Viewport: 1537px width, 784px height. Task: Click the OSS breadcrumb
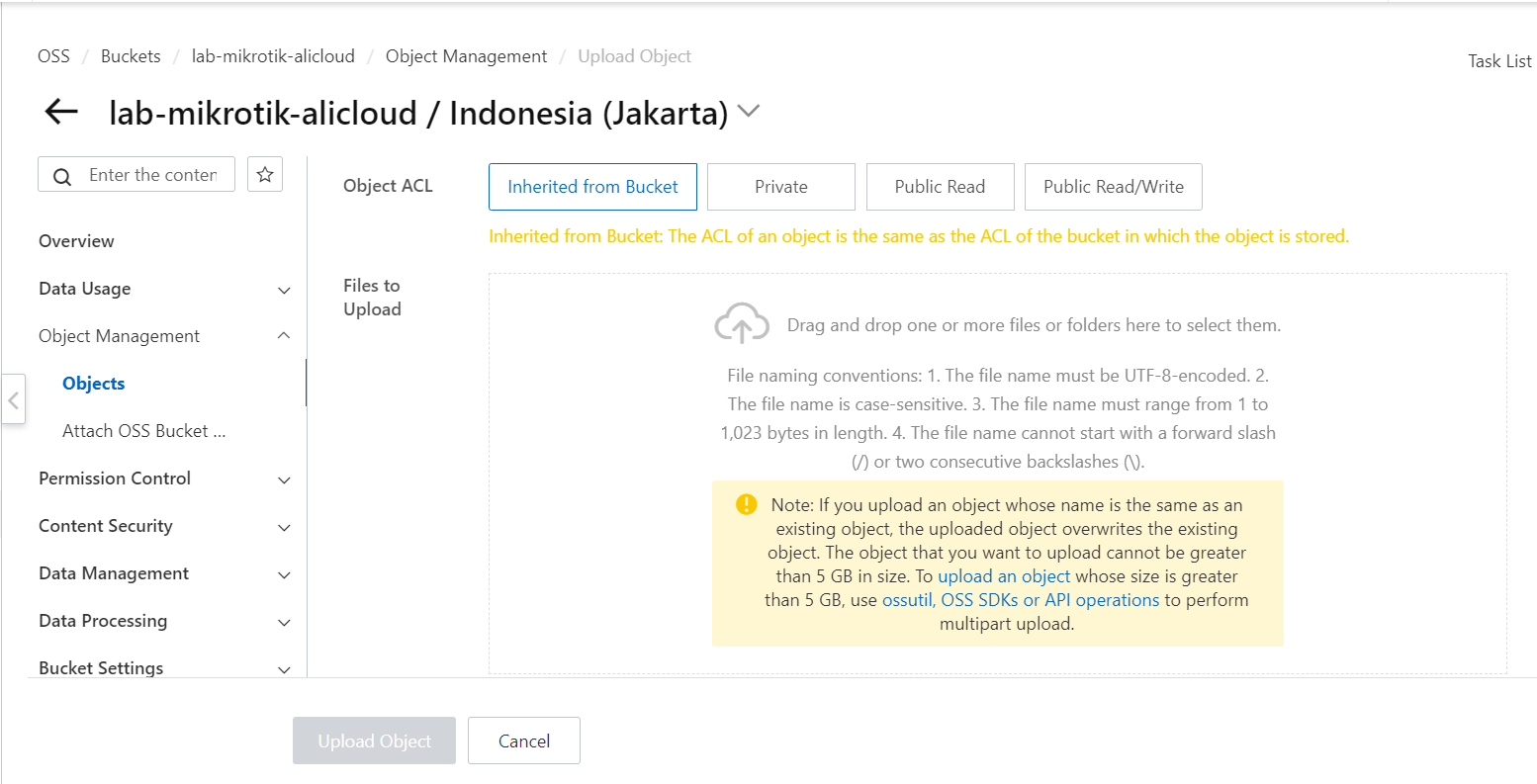point(53,56)
